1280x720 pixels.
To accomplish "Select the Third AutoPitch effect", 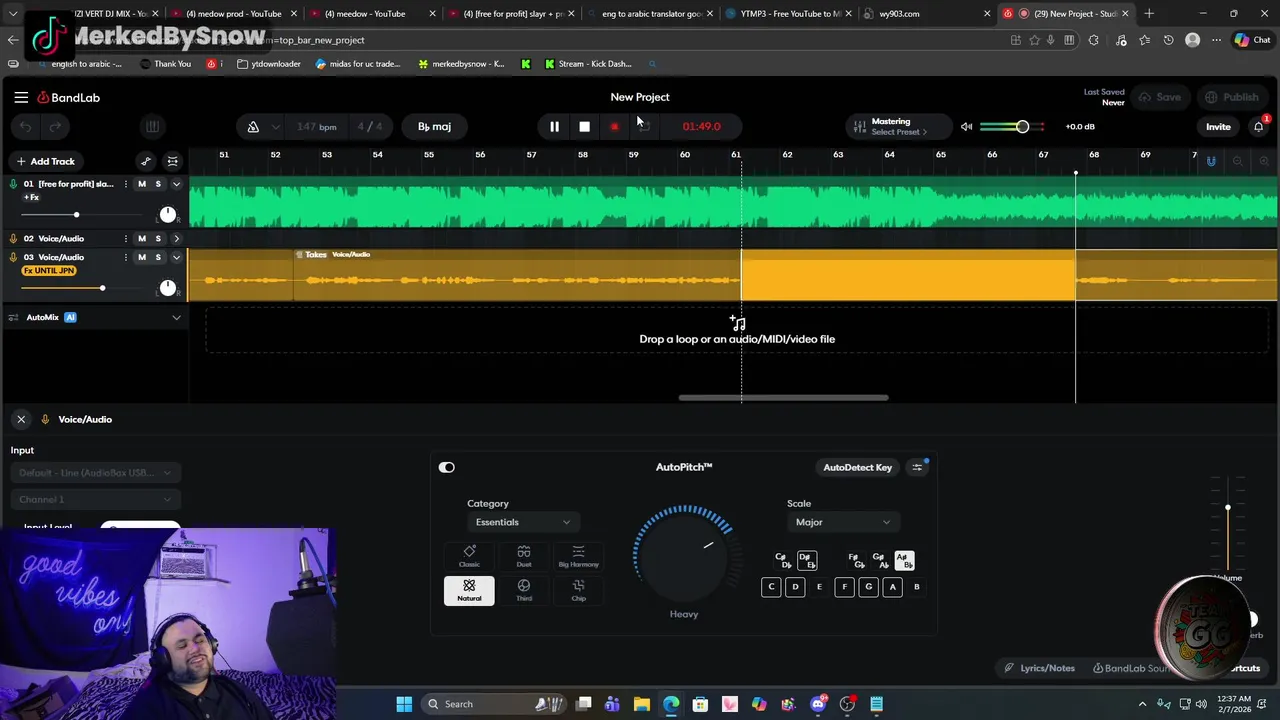I will pos(524,590).
